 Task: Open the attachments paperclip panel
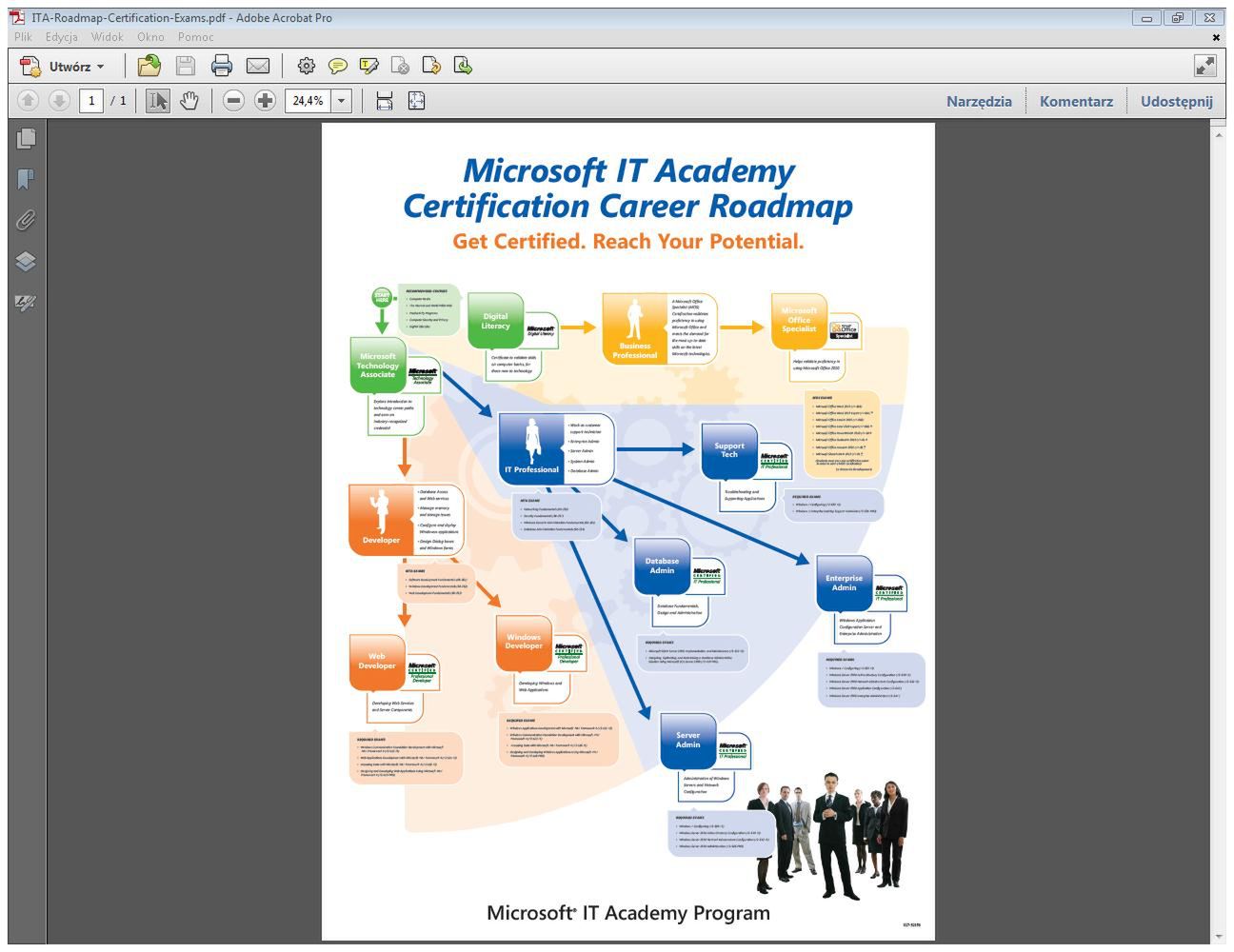point(27,220)
